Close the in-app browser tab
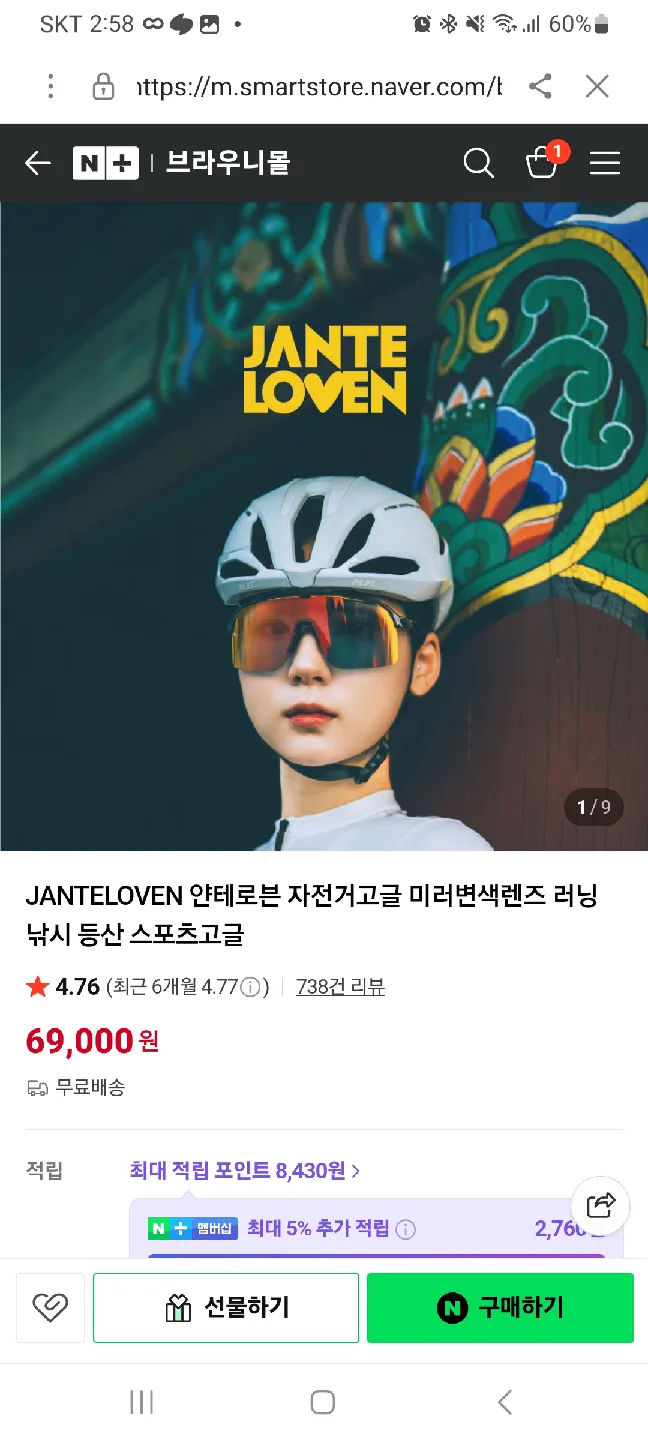The height and width of the screenshot is (1440, 648). (x=597, y=87)
